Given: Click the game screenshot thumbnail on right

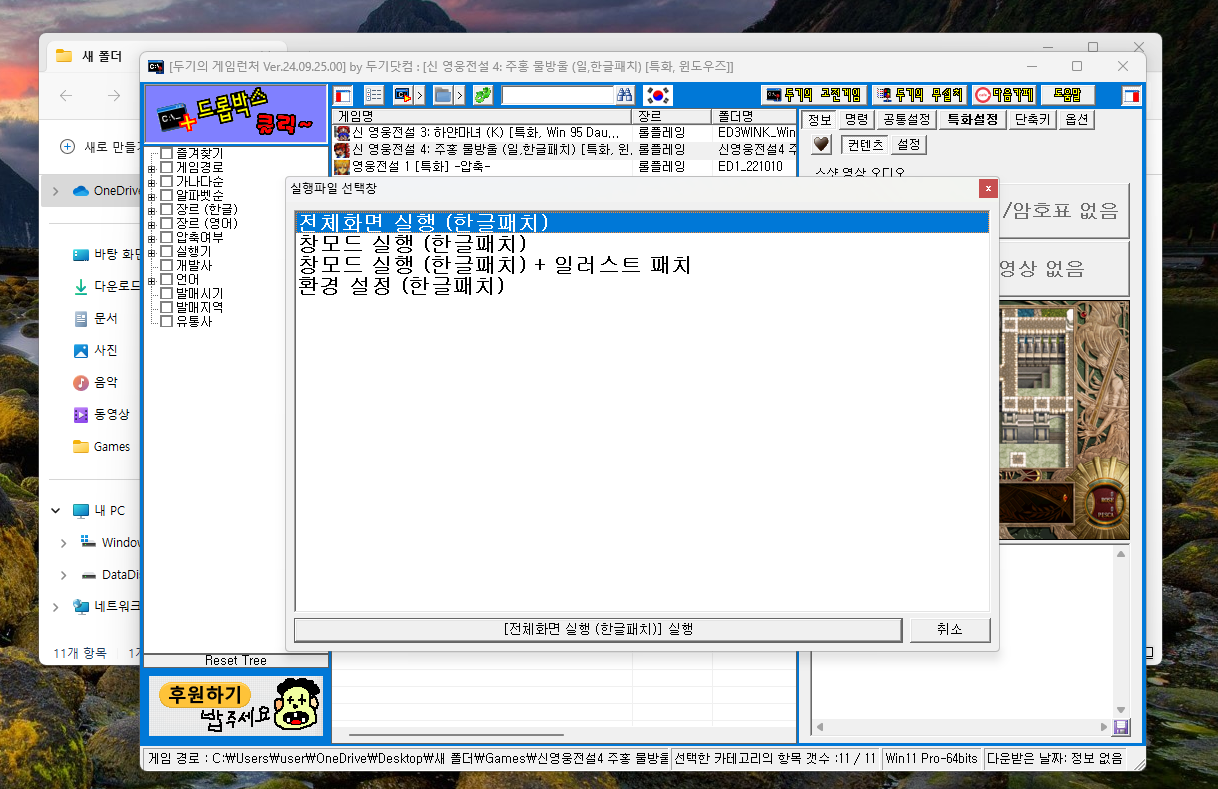Looking at the screenshot, I should (x=1064, y=420).
